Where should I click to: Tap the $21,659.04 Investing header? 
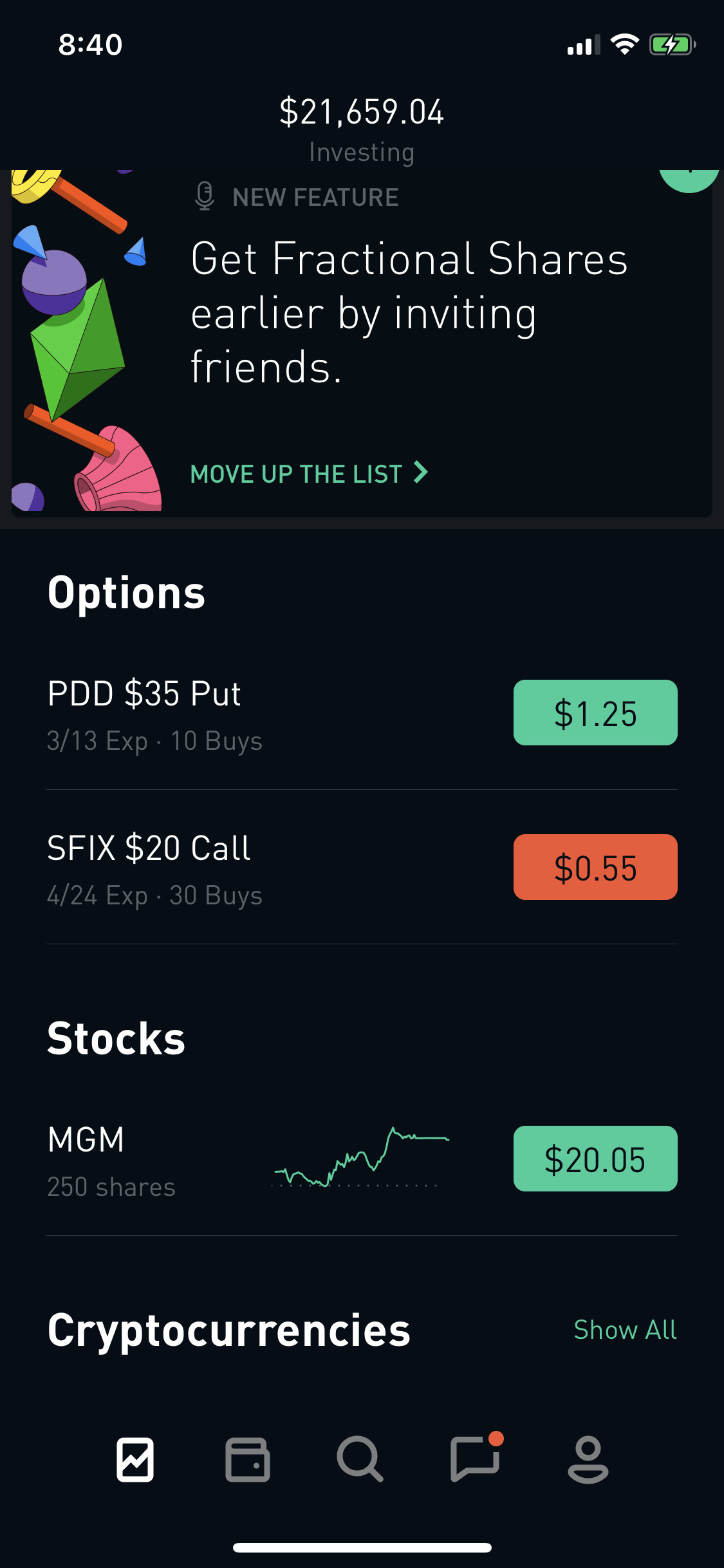[x=362, y=127]
